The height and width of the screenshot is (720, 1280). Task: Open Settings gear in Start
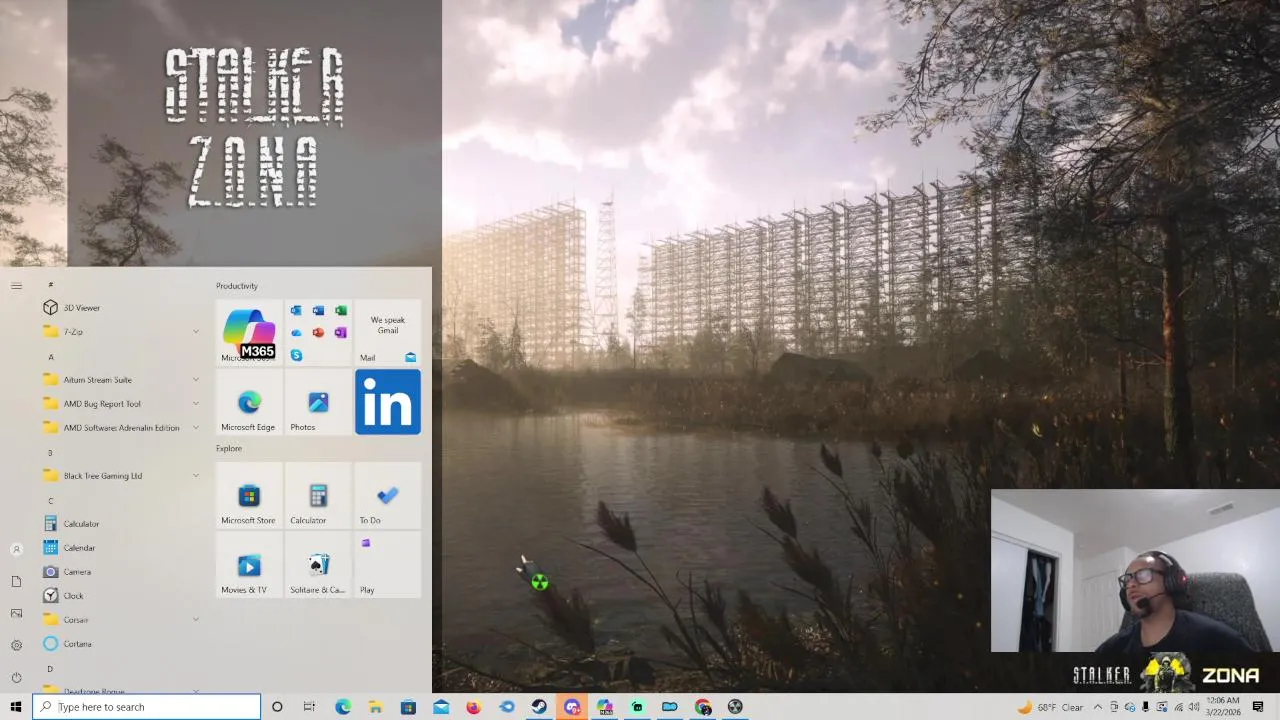pyautogui.click(x=16, y=646)
